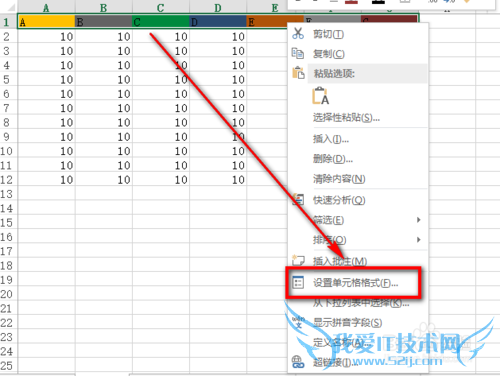The image size is (500, 376).
Task: Select row 7 header
Action: point(8,108)
